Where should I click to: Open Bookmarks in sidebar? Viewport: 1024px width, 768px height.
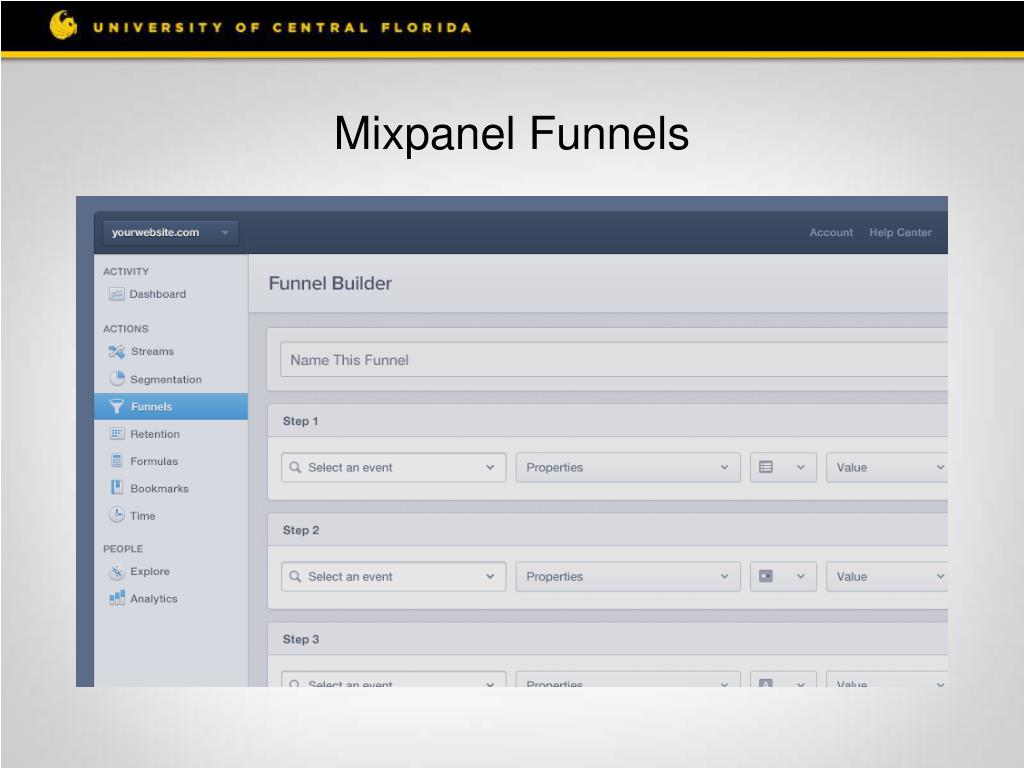[171, 488]
